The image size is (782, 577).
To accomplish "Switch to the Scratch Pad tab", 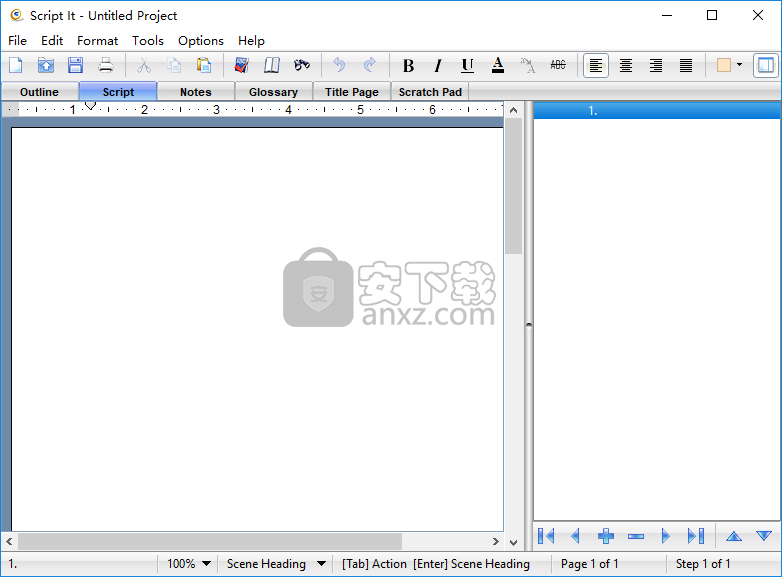I will 430,92.
